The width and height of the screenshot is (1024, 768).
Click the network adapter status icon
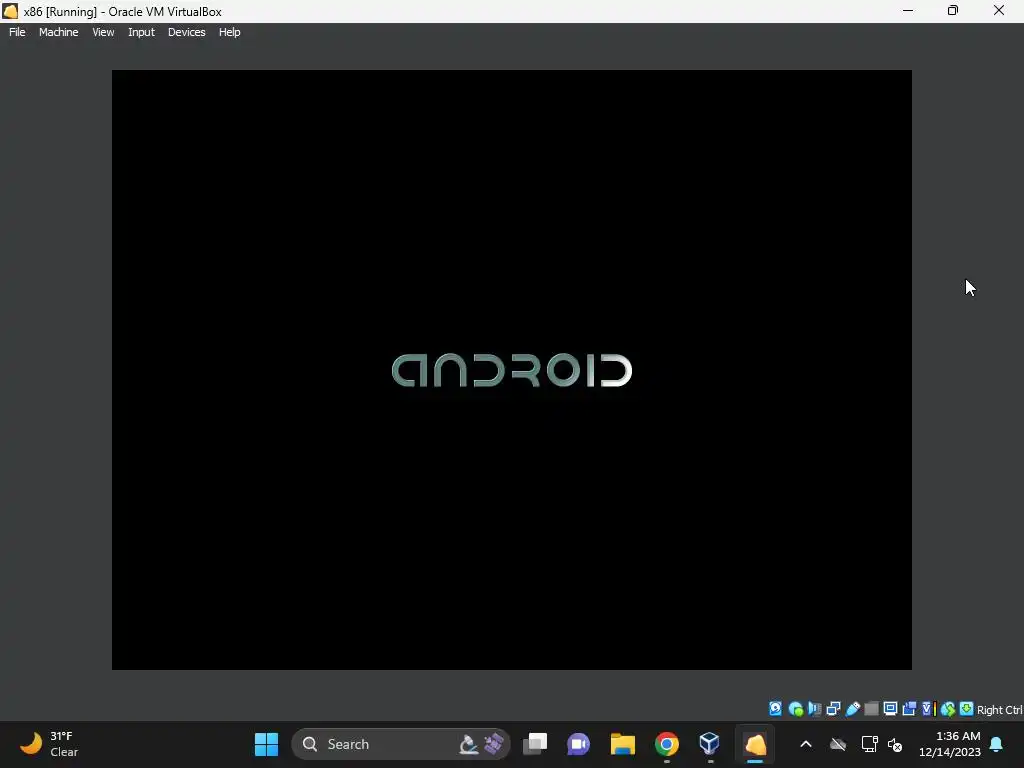833,709
